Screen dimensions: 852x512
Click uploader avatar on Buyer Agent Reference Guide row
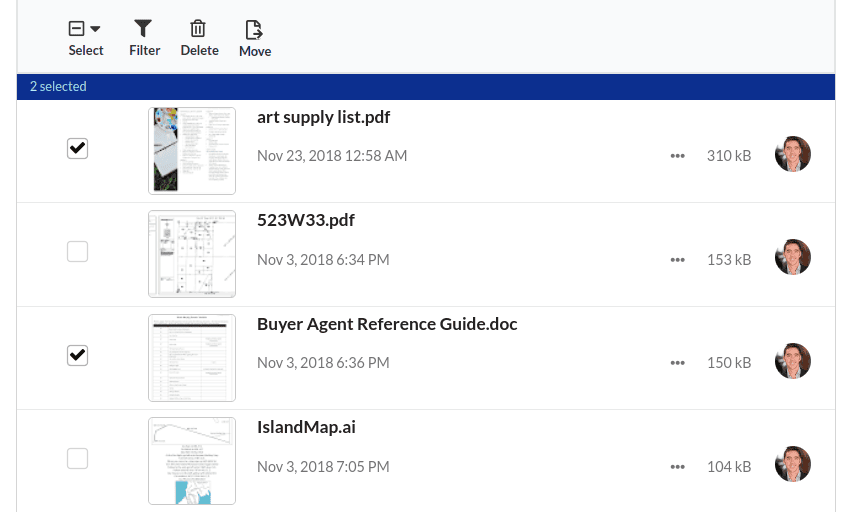[793, 361]
